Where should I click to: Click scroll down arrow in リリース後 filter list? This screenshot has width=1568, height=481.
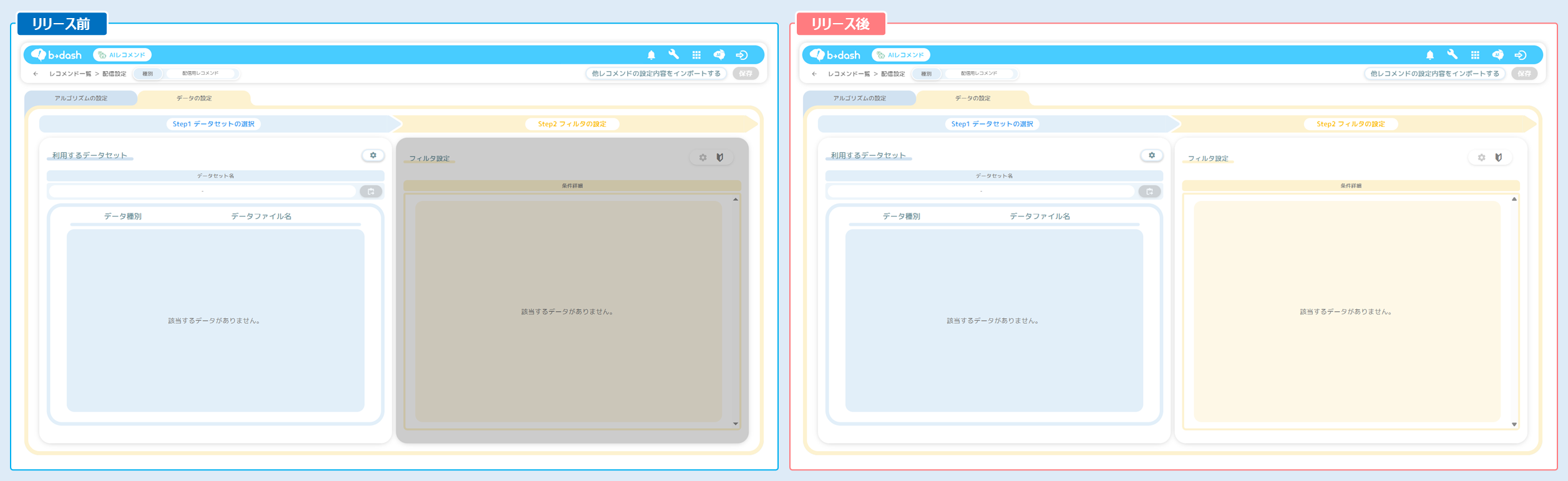click(1514, 424)
